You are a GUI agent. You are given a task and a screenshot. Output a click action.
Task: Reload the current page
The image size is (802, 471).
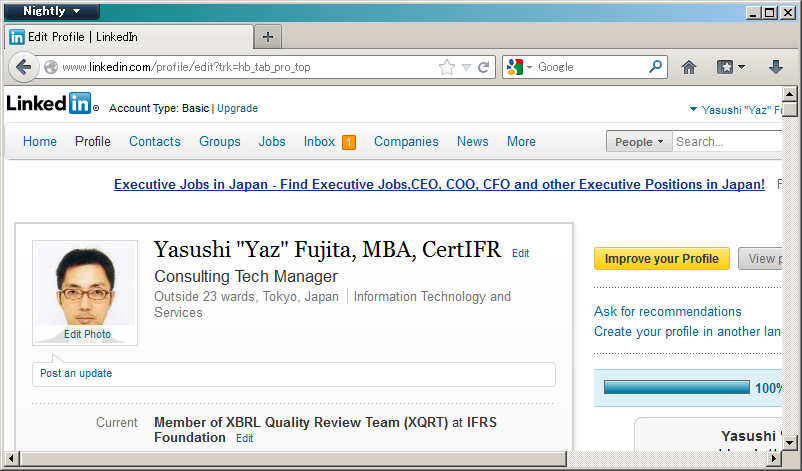[483, 67]
